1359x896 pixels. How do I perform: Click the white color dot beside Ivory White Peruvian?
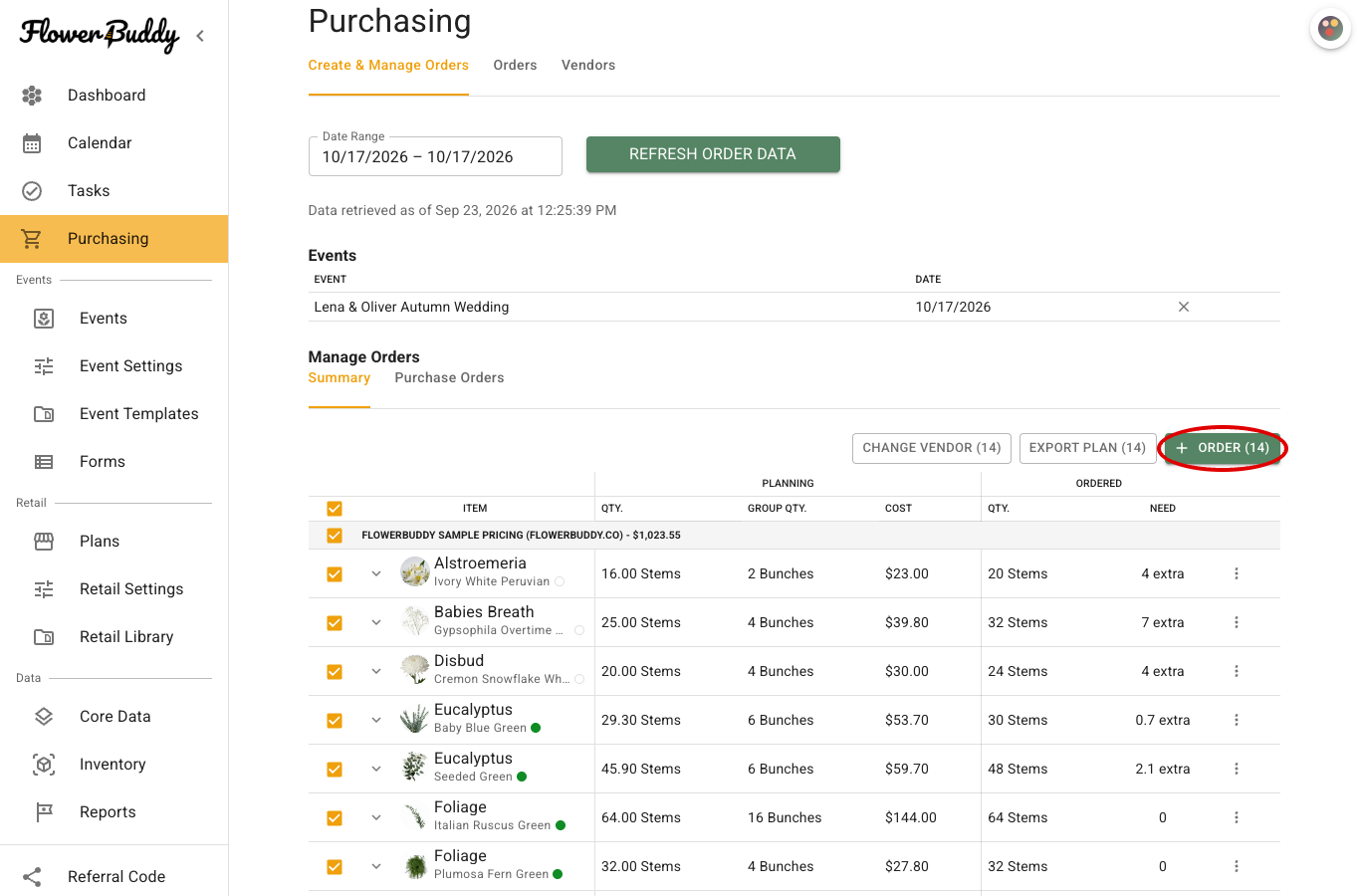coord(560,581)
